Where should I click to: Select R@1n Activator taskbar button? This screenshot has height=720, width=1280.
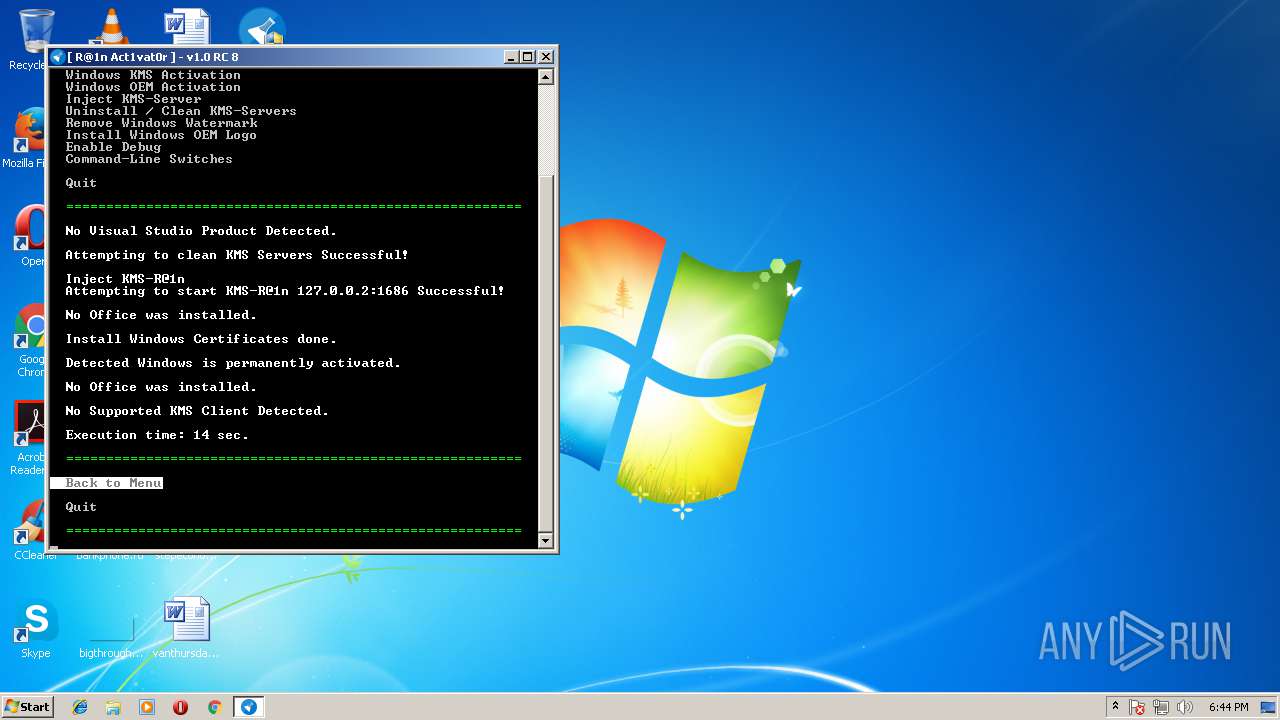pos(249,707)
